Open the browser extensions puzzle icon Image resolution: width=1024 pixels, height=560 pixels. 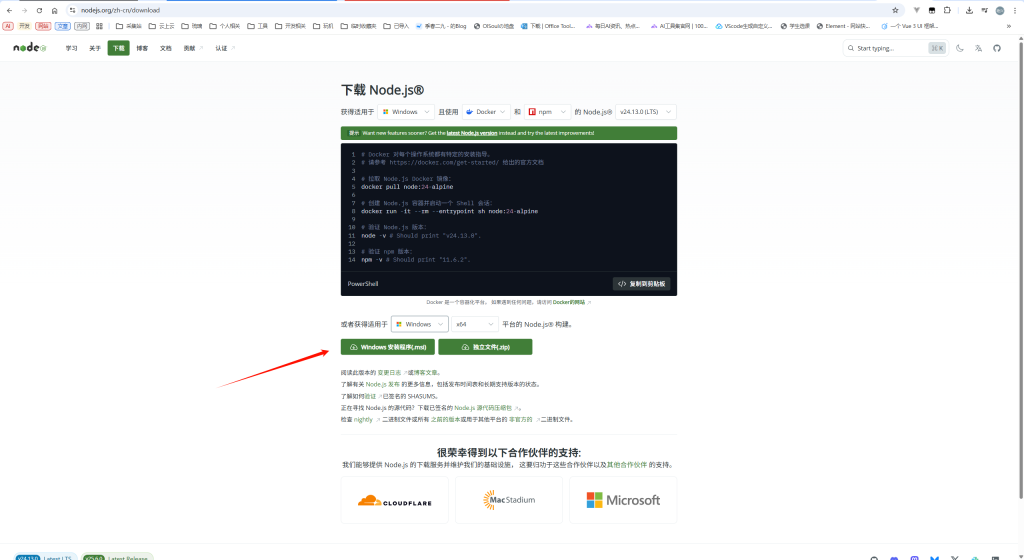point(947,10)
